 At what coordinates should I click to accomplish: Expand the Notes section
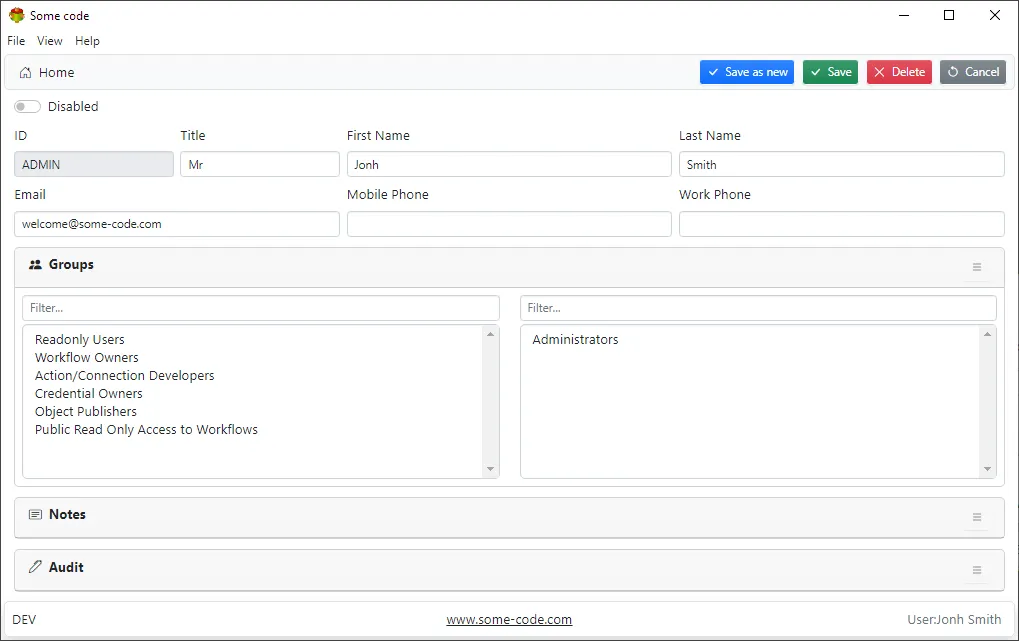pos(69,514)
